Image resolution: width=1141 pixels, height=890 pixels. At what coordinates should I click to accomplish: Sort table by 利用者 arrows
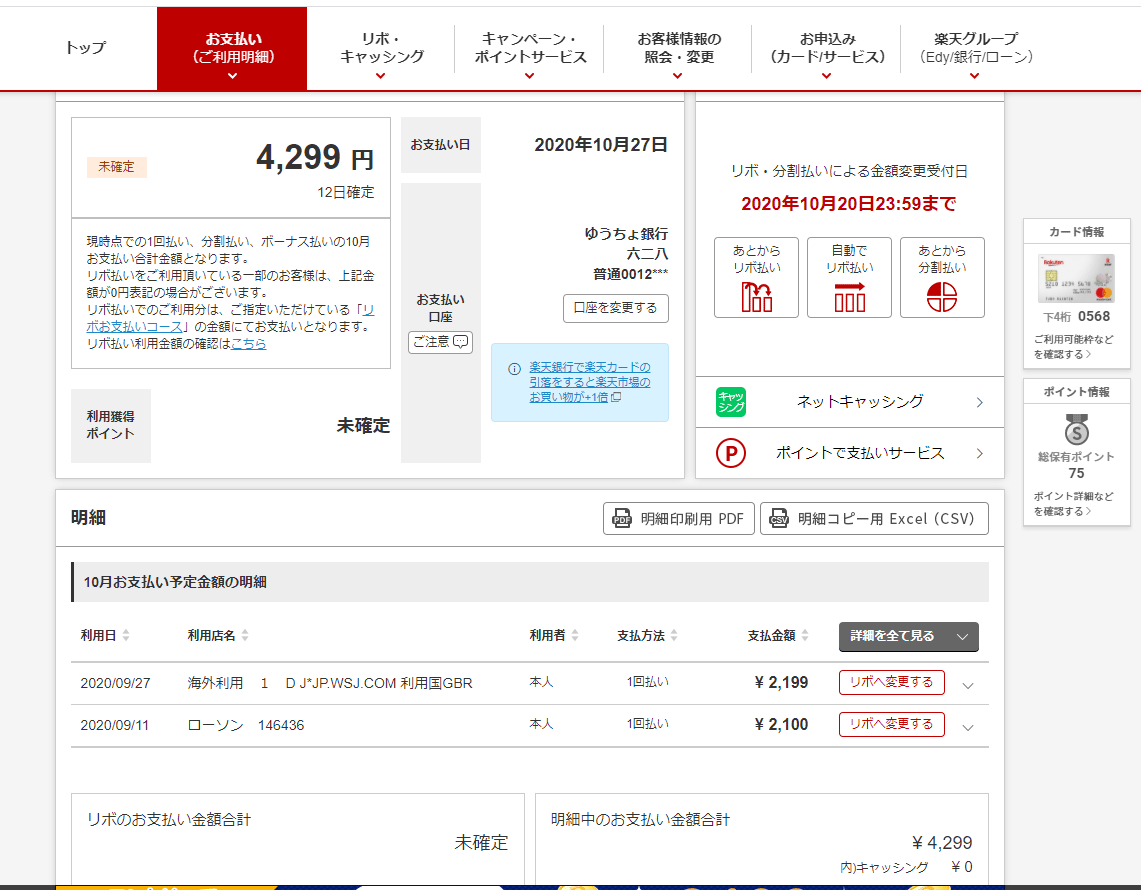click(x=575, y=635)
